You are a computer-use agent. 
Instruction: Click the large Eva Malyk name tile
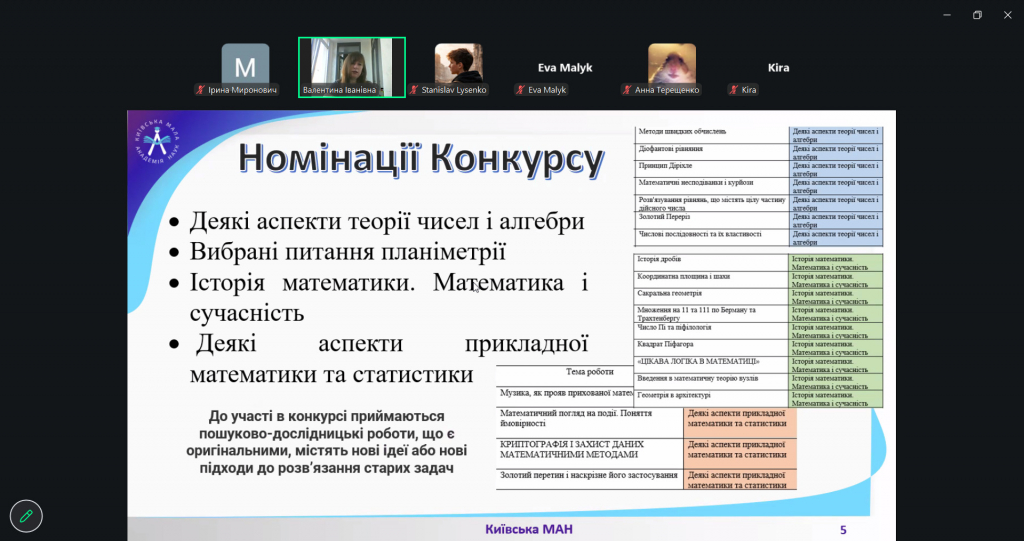point(565,67)
